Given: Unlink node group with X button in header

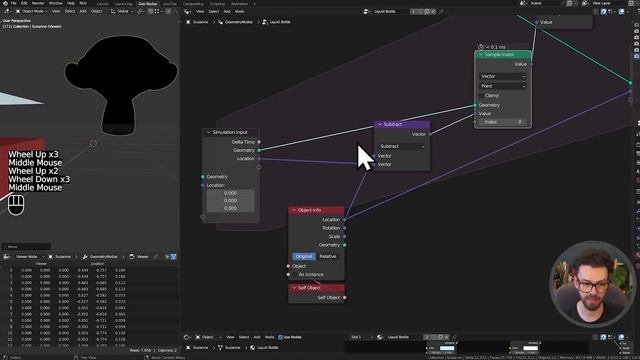Looking at the screenshot, I should tap(433, 11).
